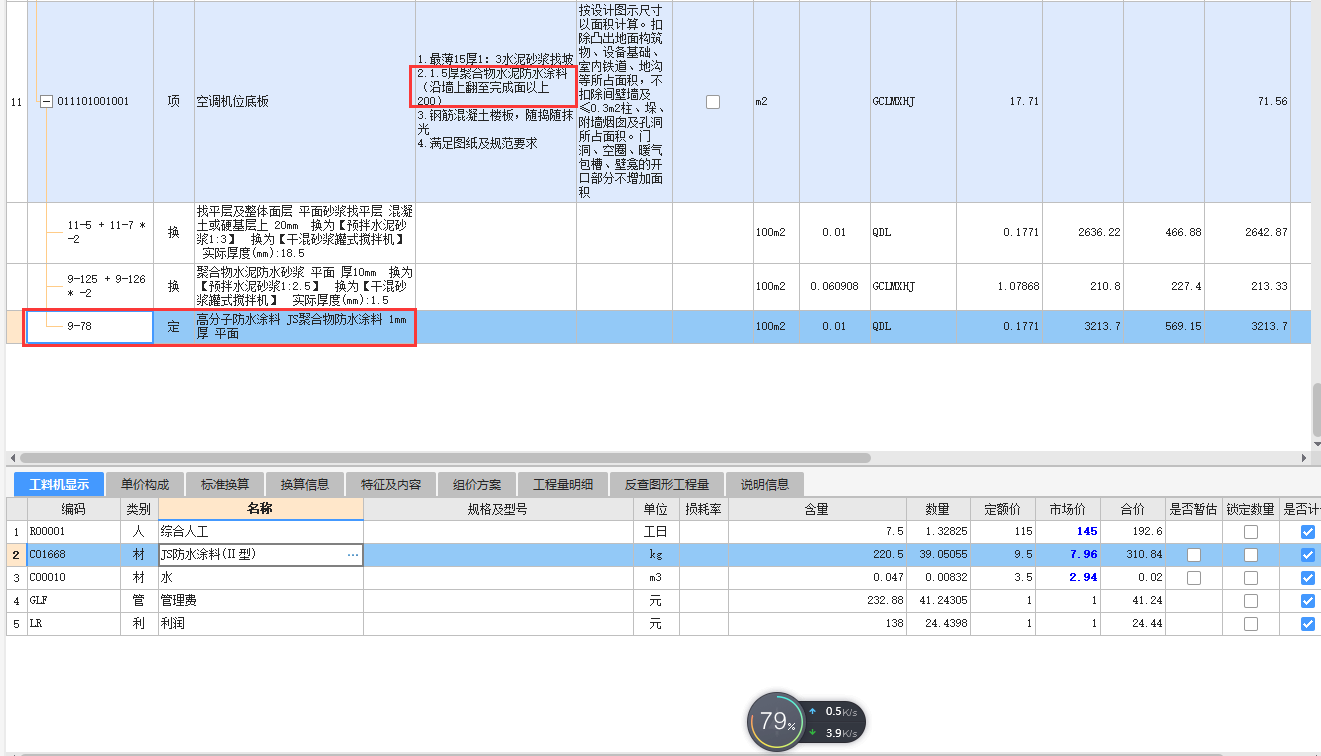Image resolution: width=1321 pixels, height=756 pixels.
Task: Open the 组价方案 tab
Action: click(x=476, y=485)
